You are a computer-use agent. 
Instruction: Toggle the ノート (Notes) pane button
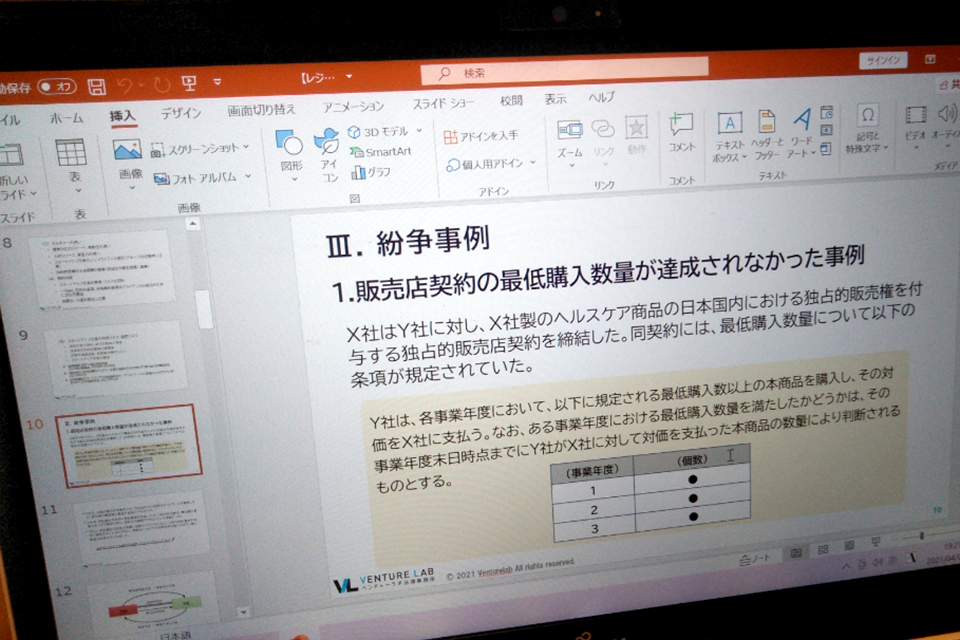pyautogui.click(x=755, y=559)
